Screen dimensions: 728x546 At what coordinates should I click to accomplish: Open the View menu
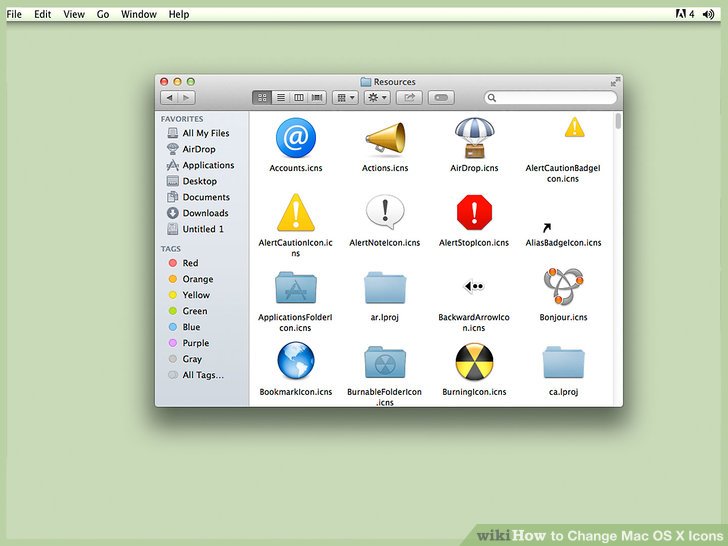(74, 14)
